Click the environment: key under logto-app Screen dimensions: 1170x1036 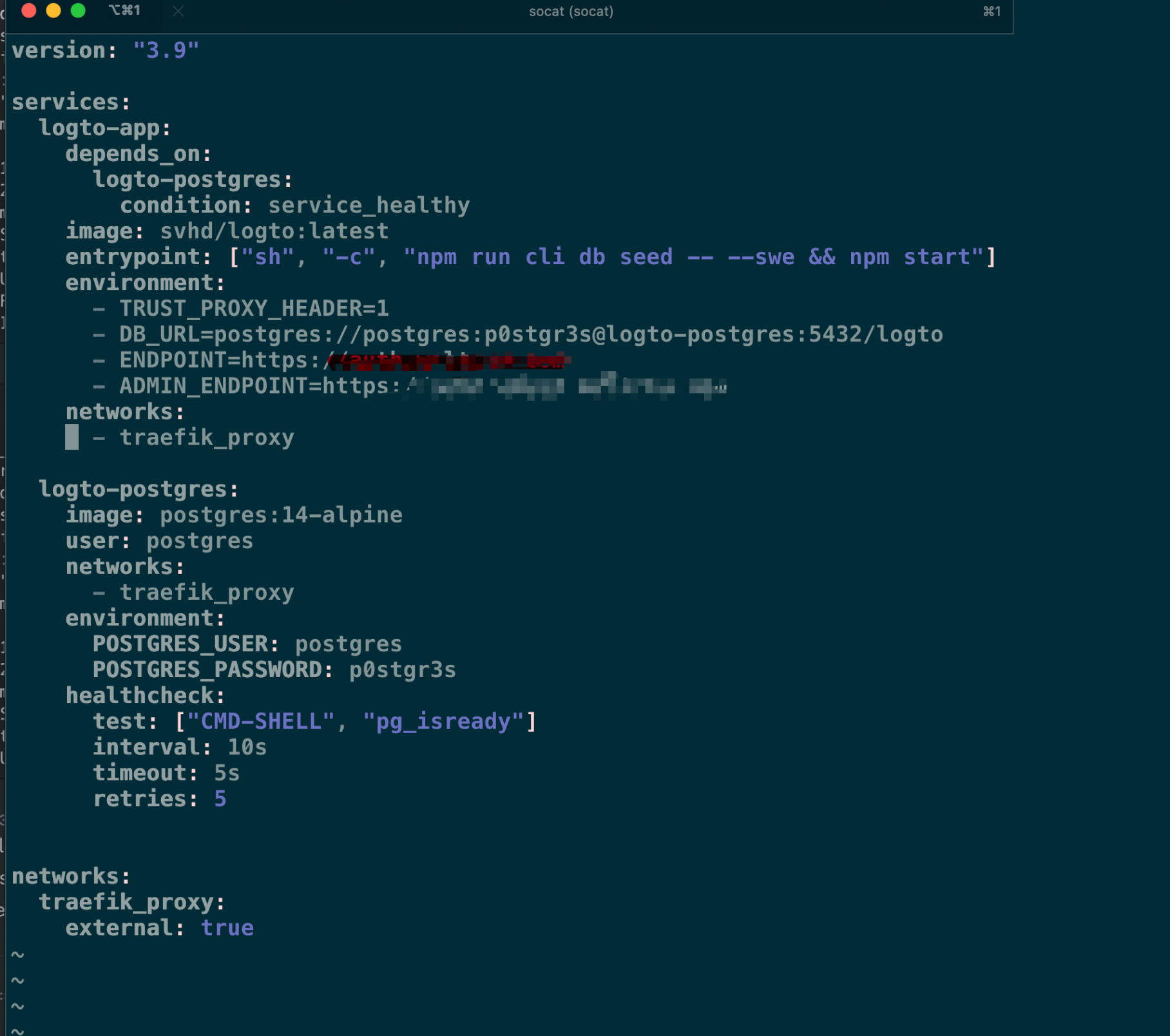pyautogui.click(x=145, y=282)
